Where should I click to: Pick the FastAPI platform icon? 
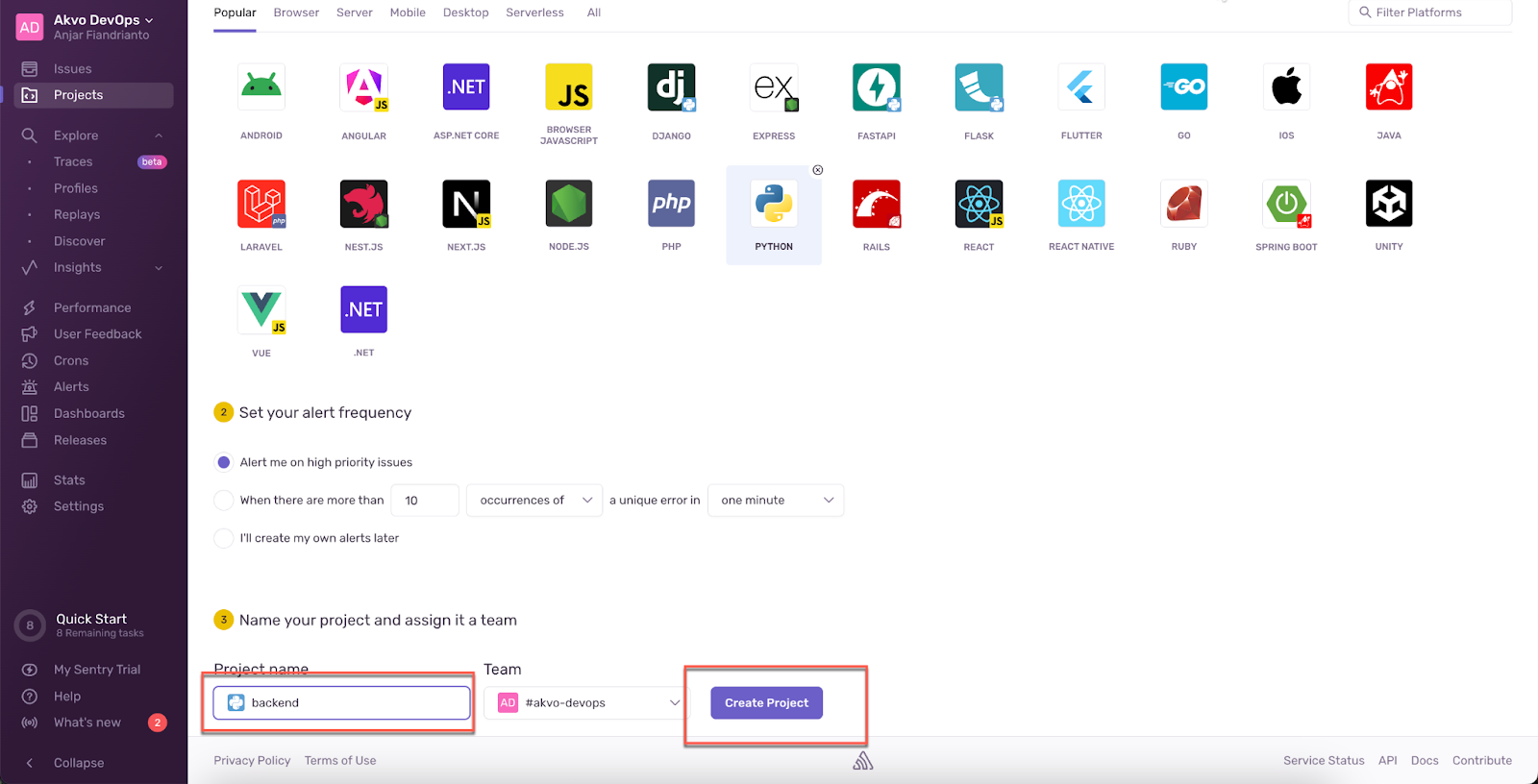click(877, 87)
